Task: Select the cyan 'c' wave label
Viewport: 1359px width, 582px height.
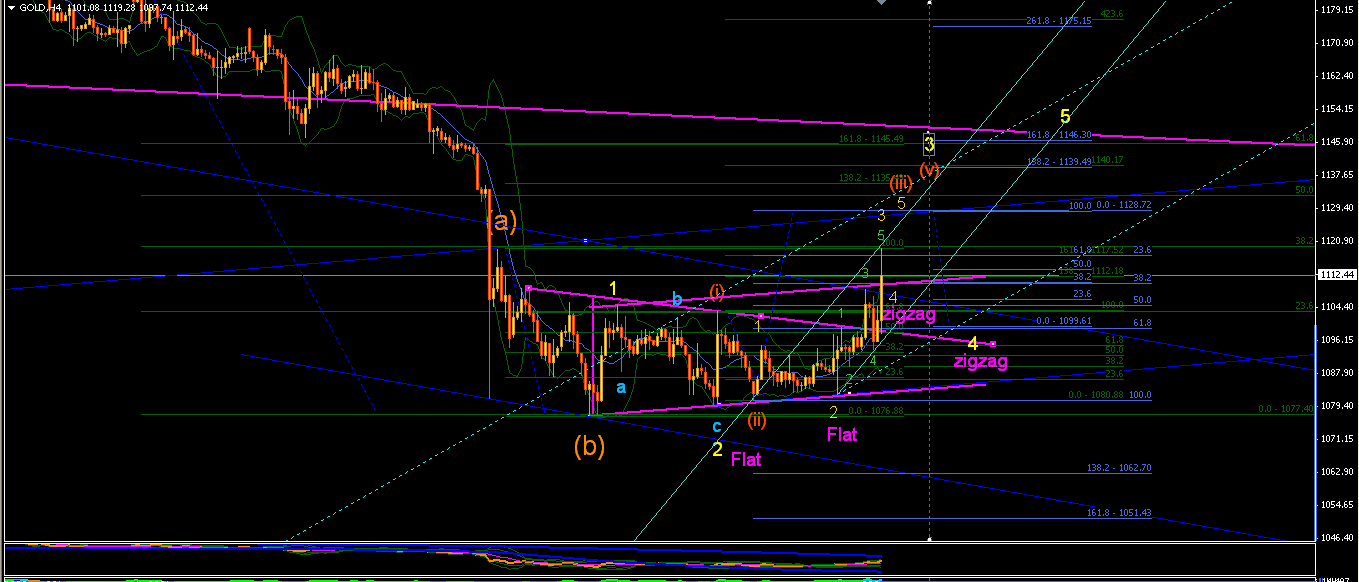Action: [716, 427]
